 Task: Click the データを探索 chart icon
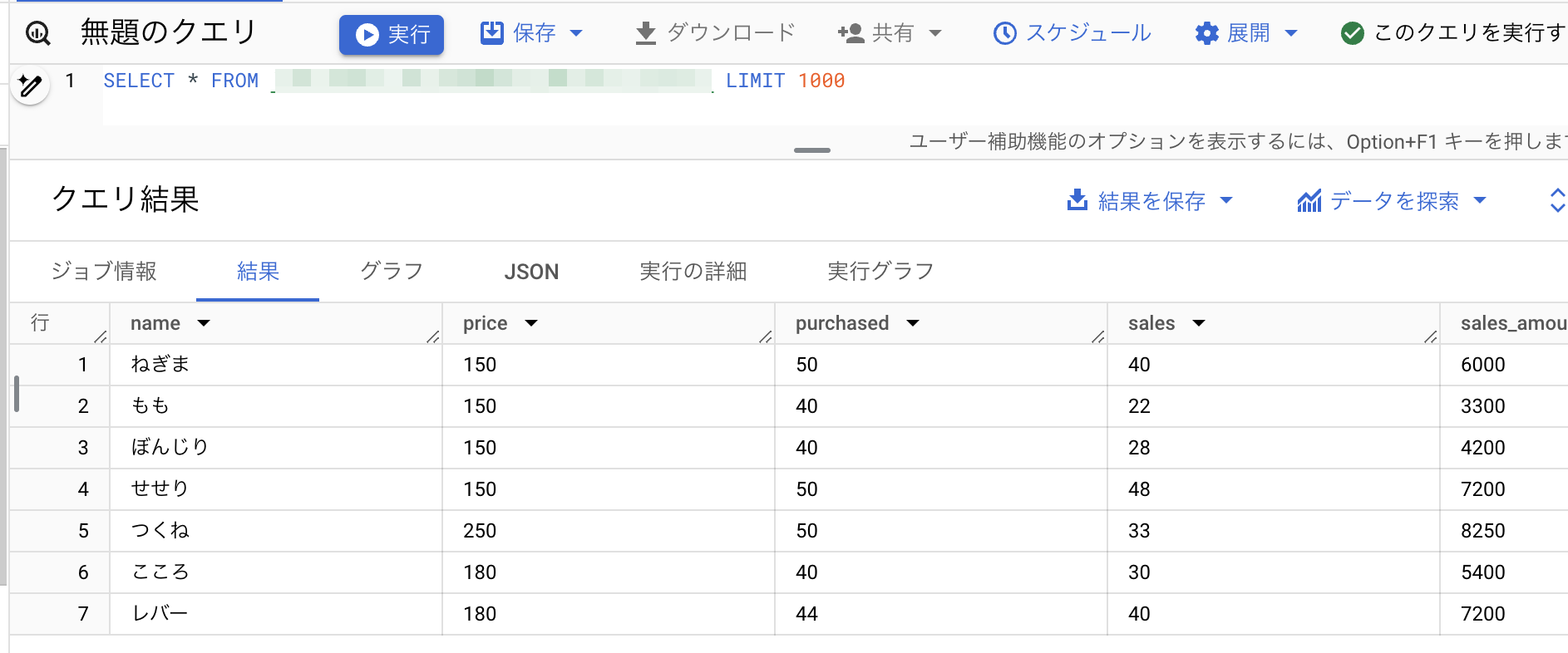click(1309, 201)
